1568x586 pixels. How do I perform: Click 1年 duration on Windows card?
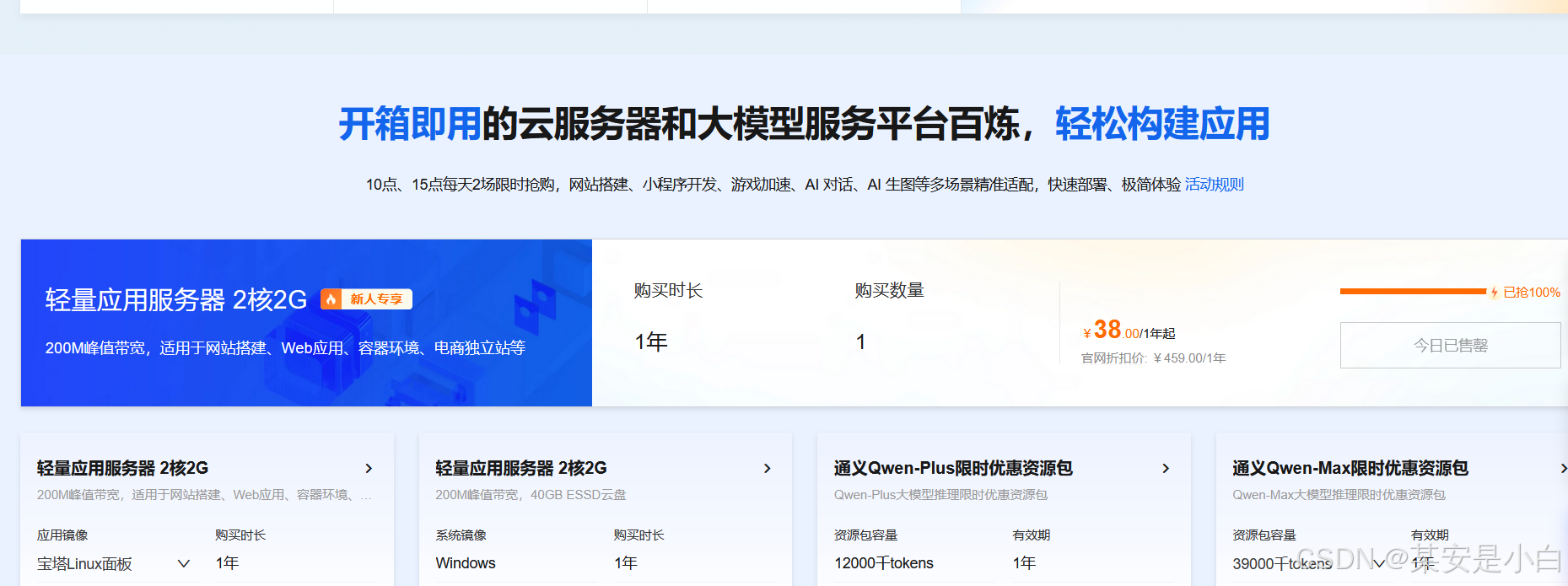coord(625,563)
